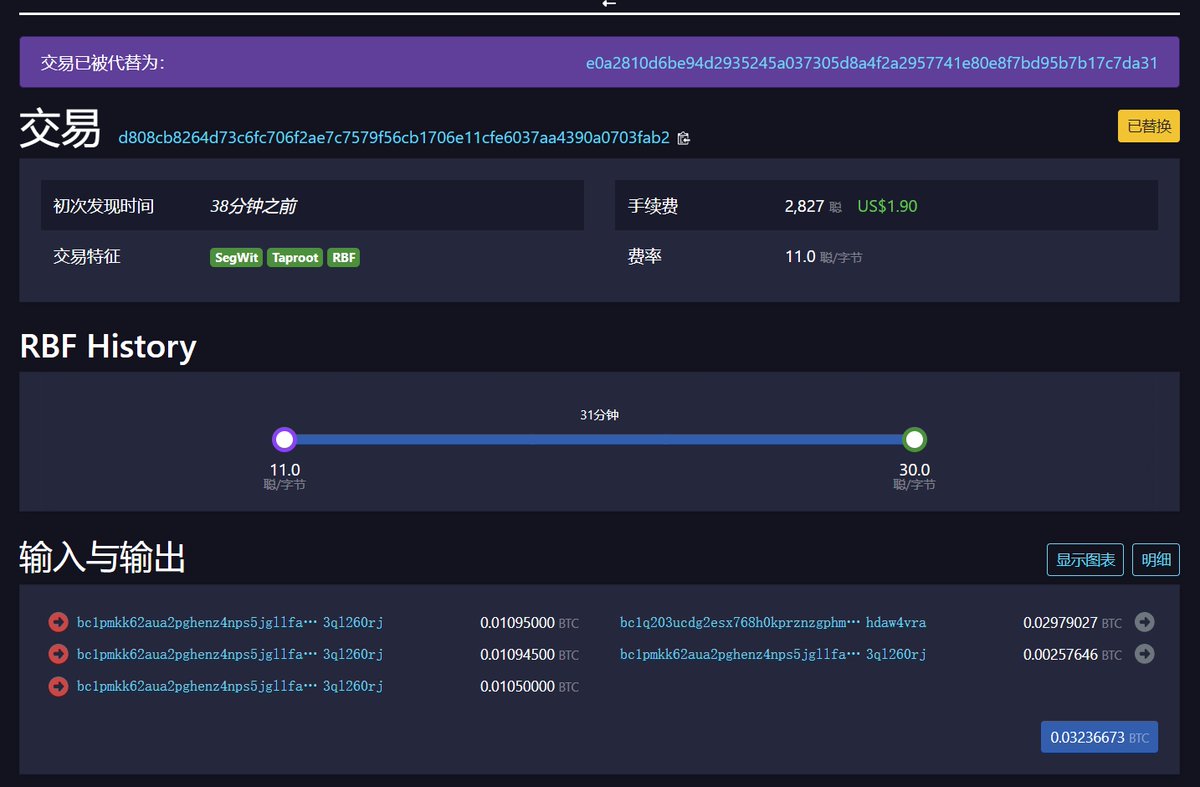Select the 30.0 sat/vB RBF timeline node
This screenshot has height=787, width=1200.
(x=914, y=439)
